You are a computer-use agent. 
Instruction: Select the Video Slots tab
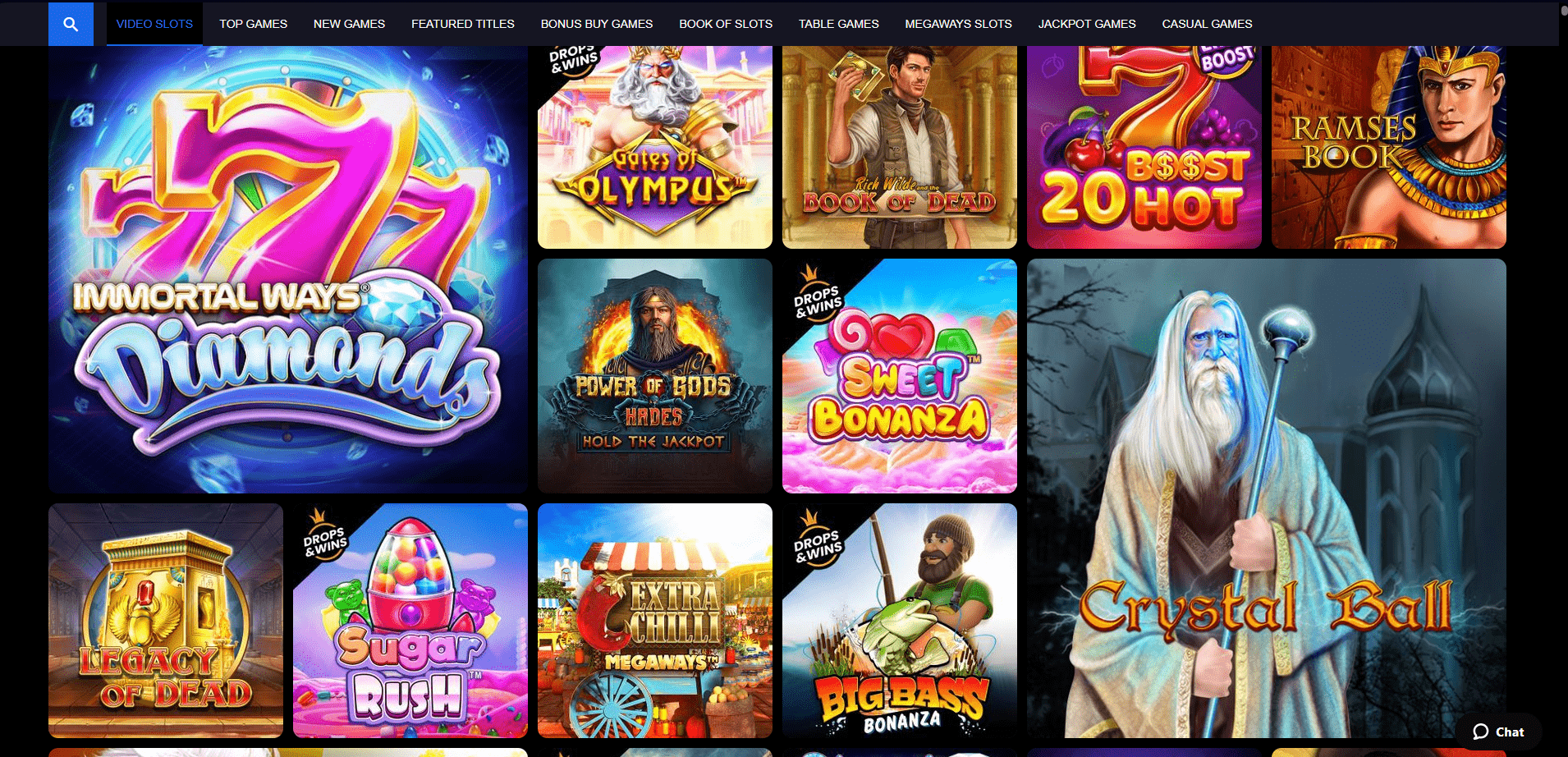pyautogui.click(x=154, y=24)
